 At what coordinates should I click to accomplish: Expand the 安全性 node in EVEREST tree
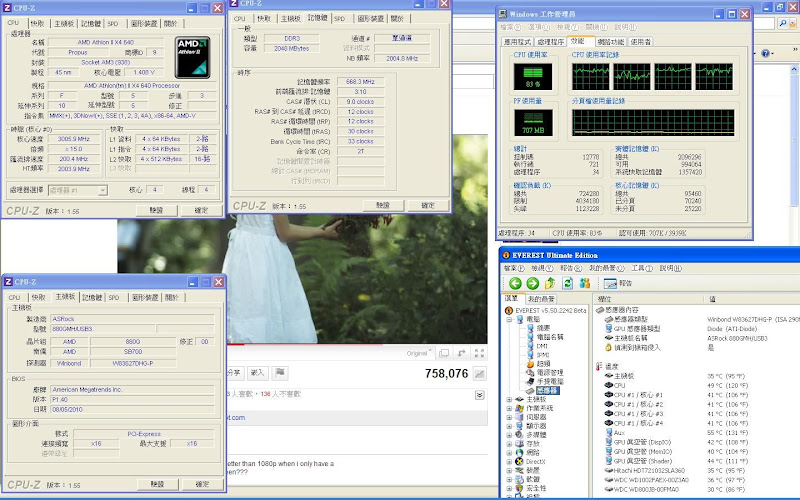click(x=509, y=488)
